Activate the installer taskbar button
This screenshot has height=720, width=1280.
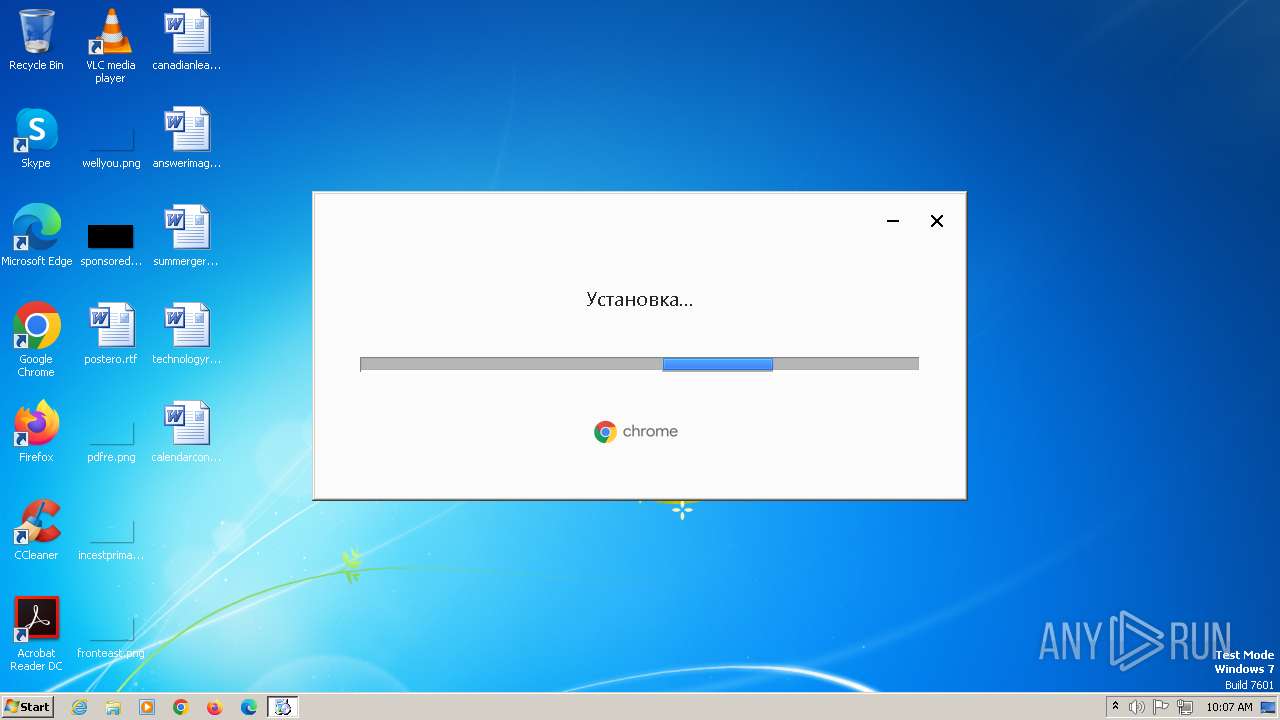point(283,707)
